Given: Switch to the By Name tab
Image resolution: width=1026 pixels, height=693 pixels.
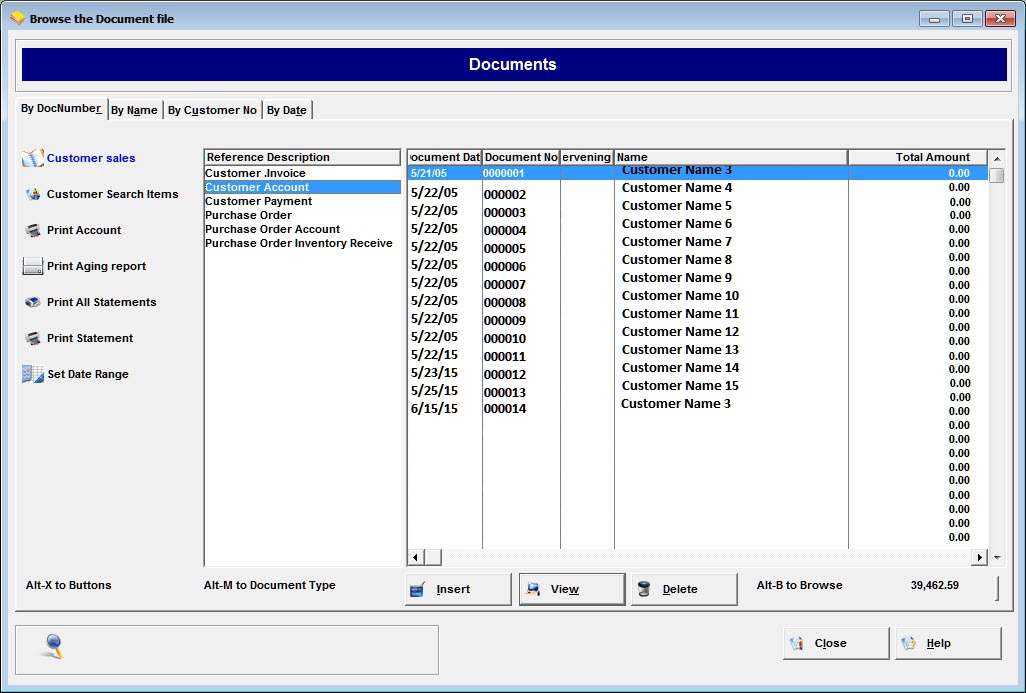Looking at the screenshot, I should point(134,110).
